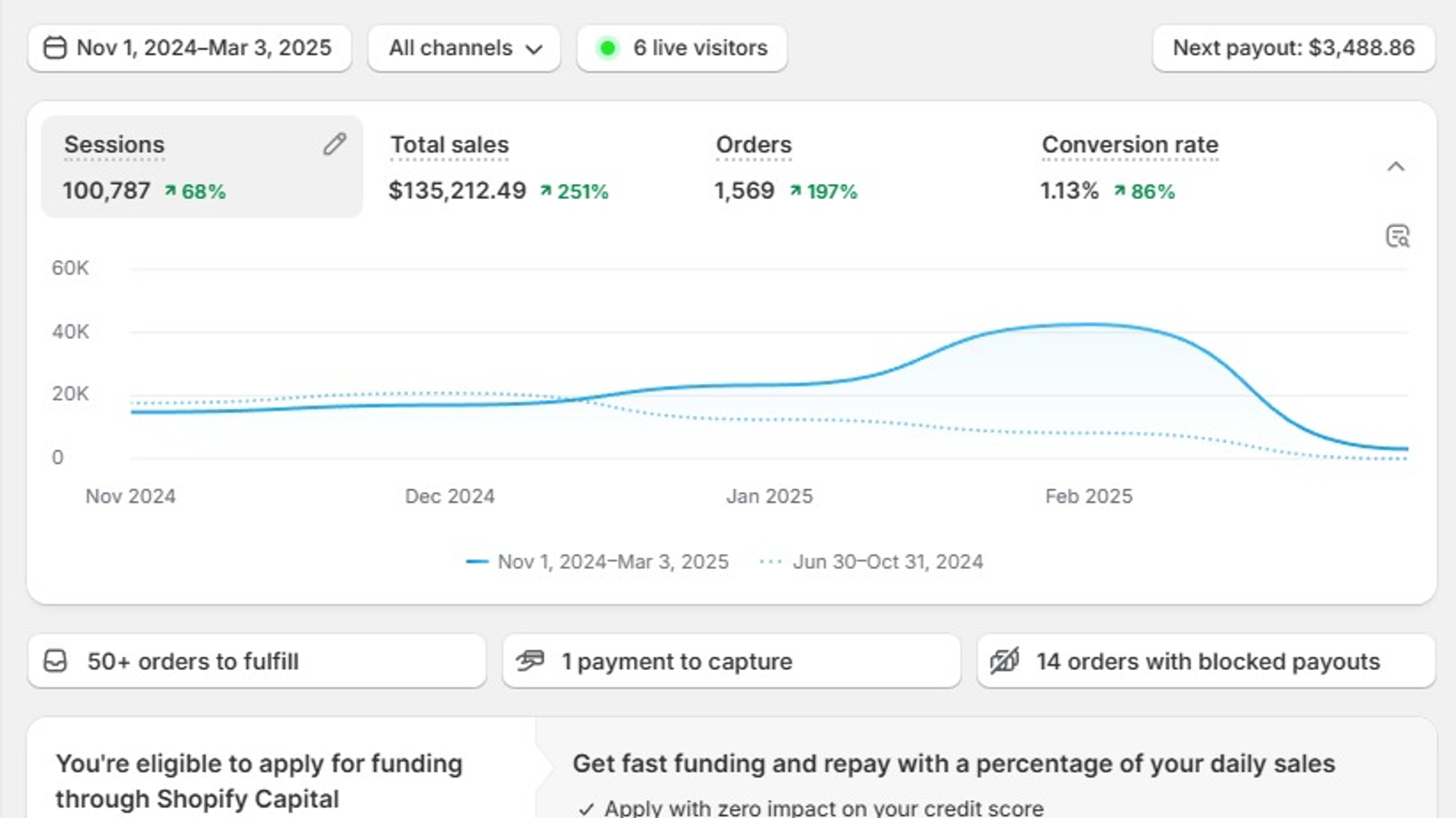
Task: Open the All channels dropdown
Action: (x=464, y=48)
